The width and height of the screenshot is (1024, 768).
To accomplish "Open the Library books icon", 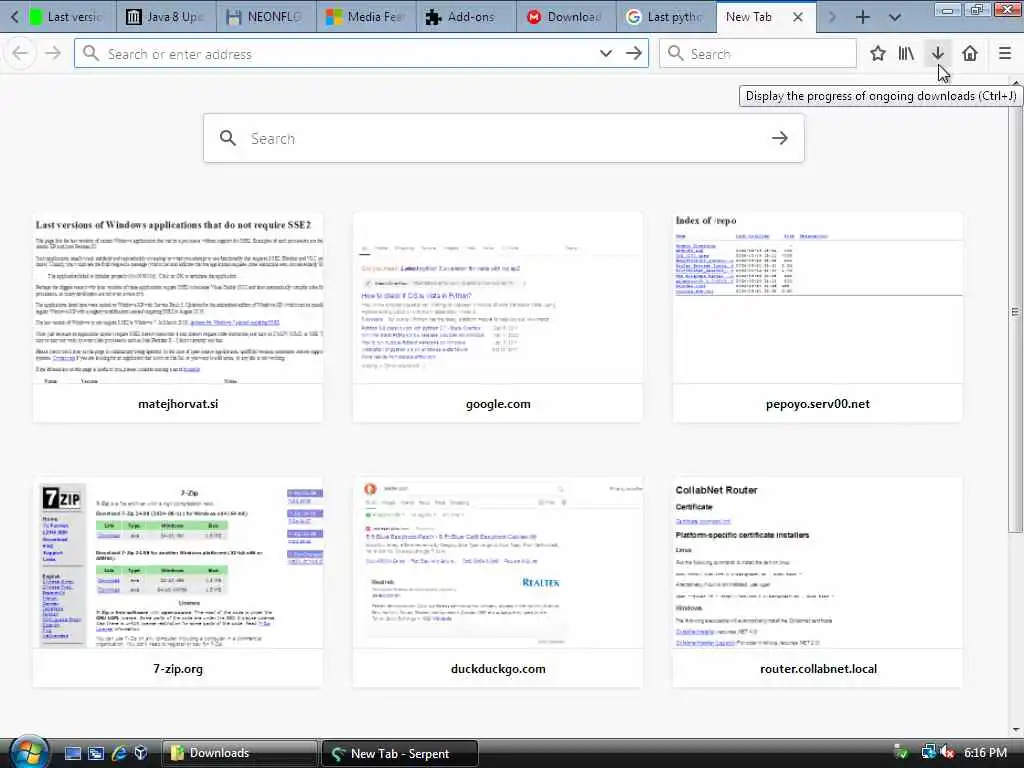I will [906, 54].
